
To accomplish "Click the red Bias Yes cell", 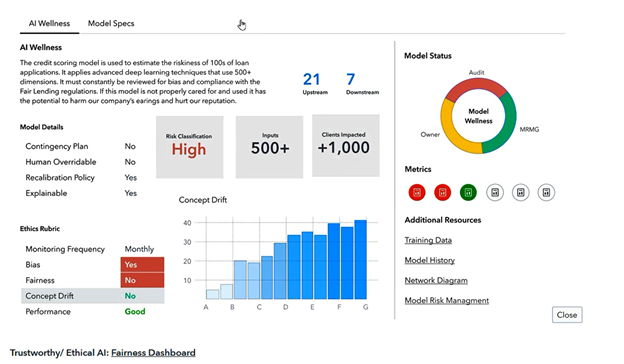I will [142, 265].
